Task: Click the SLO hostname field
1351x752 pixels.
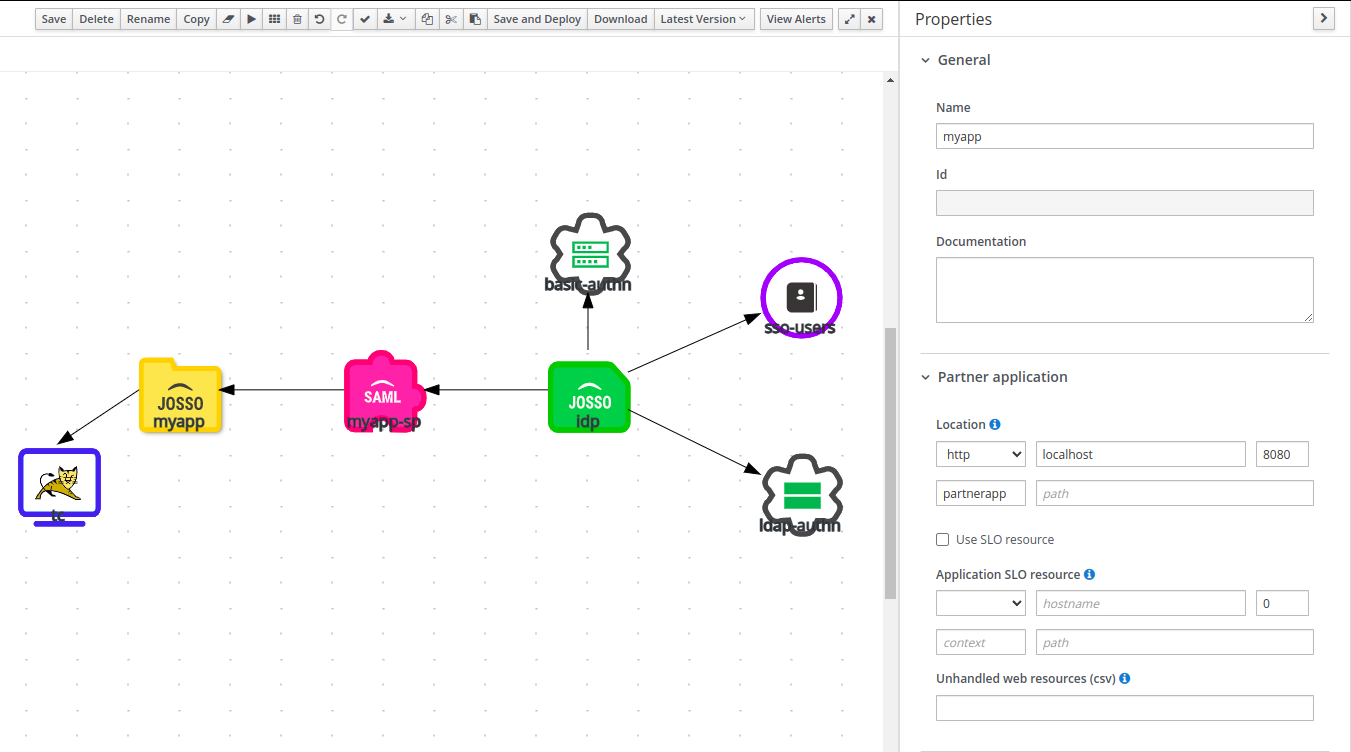Action: (1141, 603)
